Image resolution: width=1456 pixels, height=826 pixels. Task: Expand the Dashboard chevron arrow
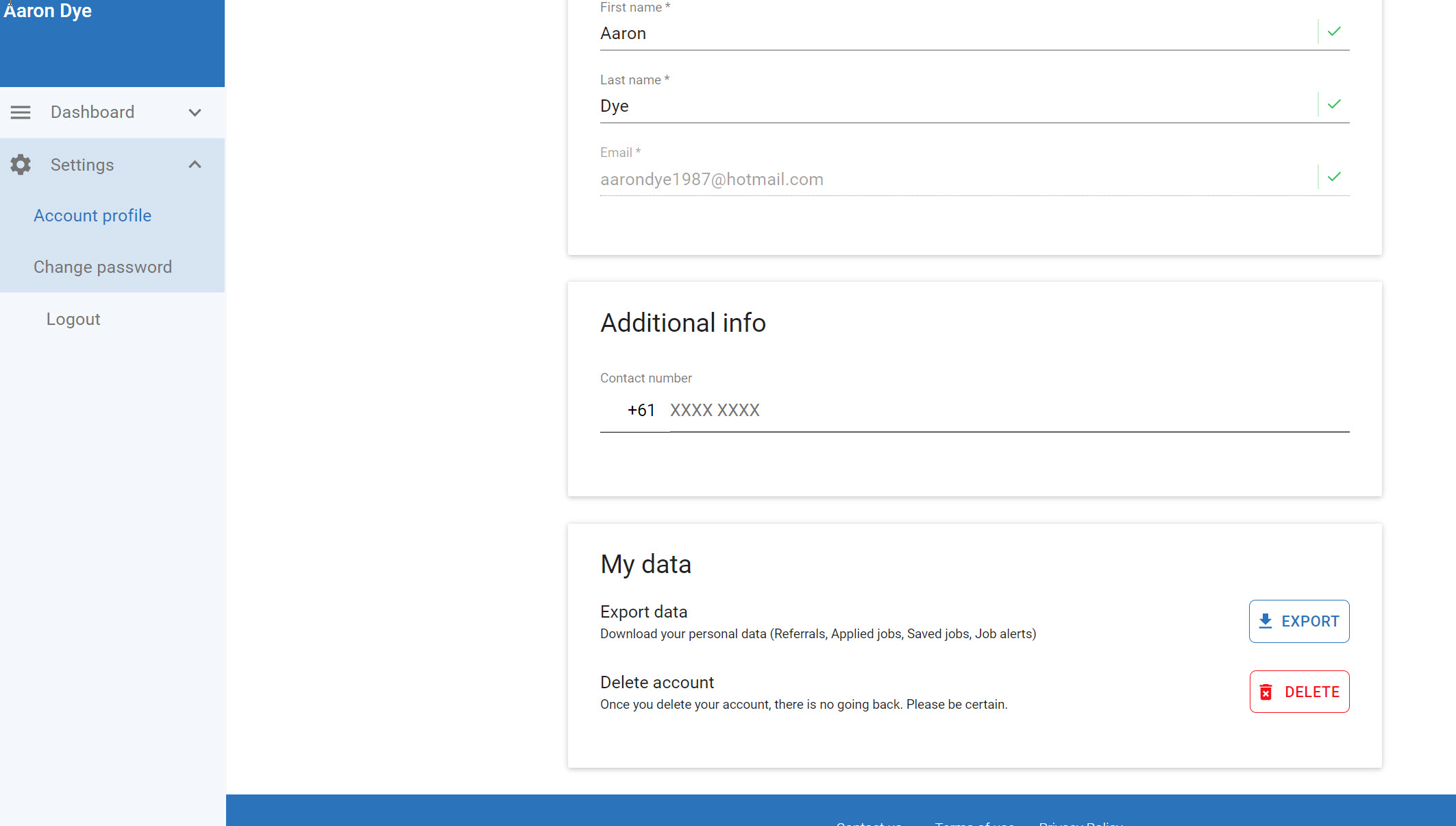pyautogui.click(x=195, y=112)
